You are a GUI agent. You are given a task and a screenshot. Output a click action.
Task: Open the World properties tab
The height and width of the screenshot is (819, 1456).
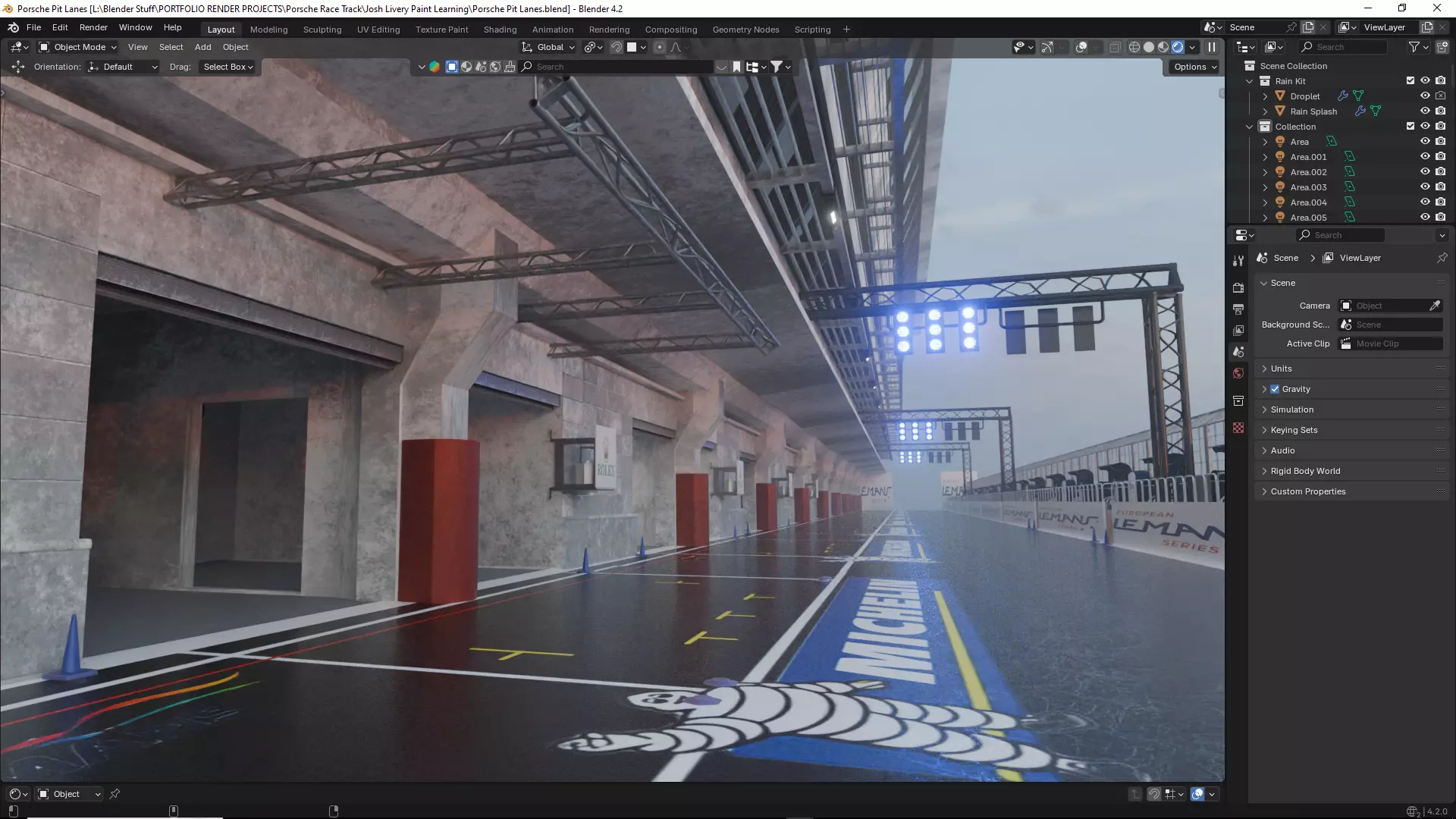[x=1238, y=373]
